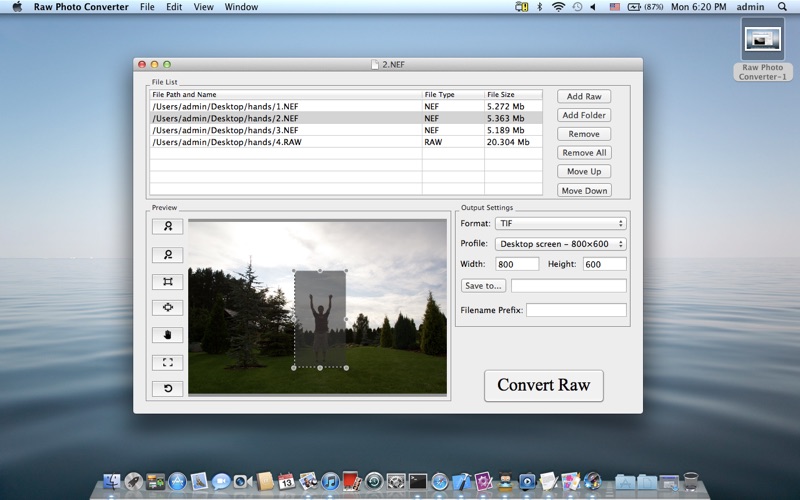Image resolution: width=800 pixels, height=500 pixels.
Task: Click the battery status icon
Action: [645, 7]
